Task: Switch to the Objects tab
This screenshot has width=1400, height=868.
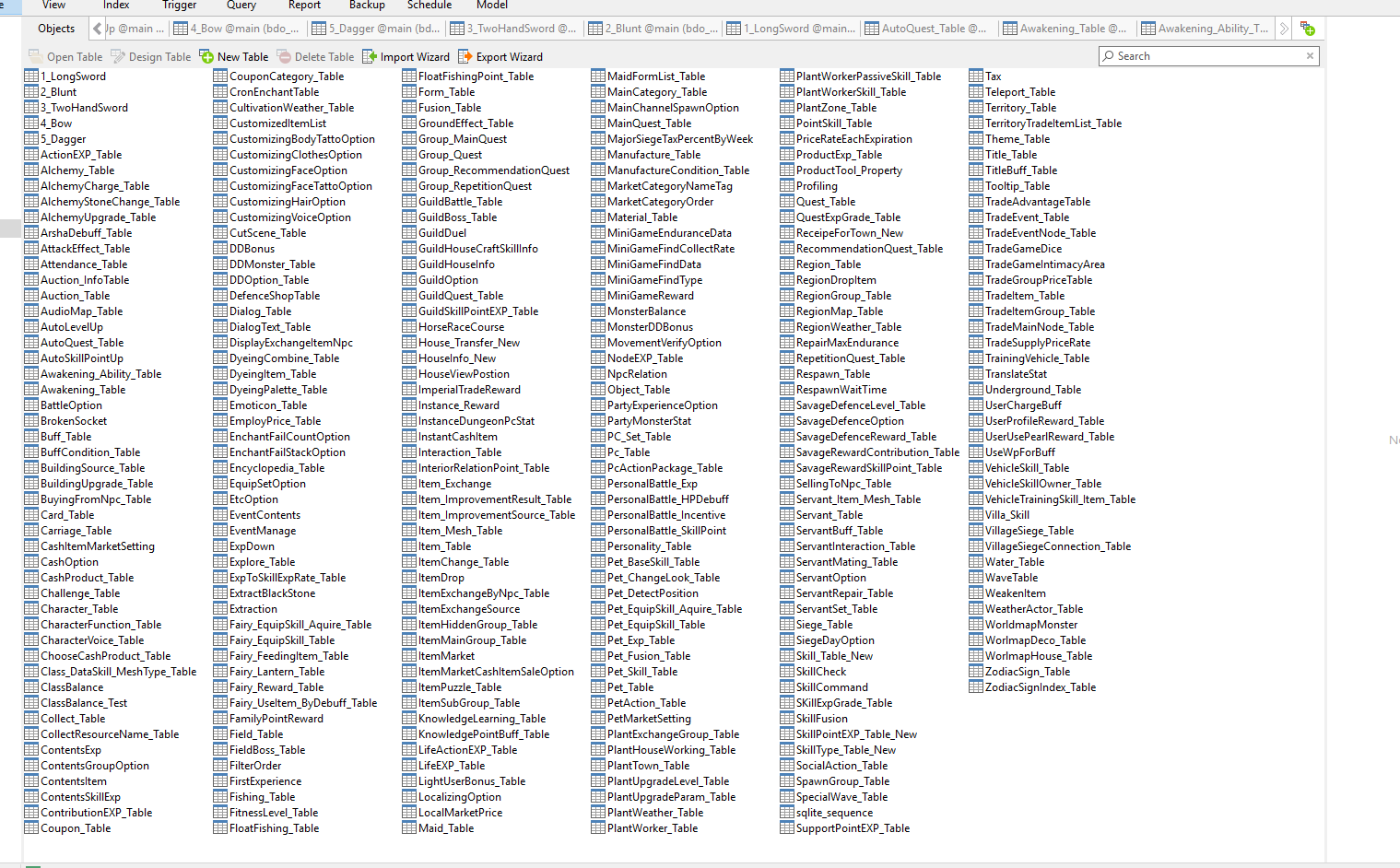Action: pos(56,29)
